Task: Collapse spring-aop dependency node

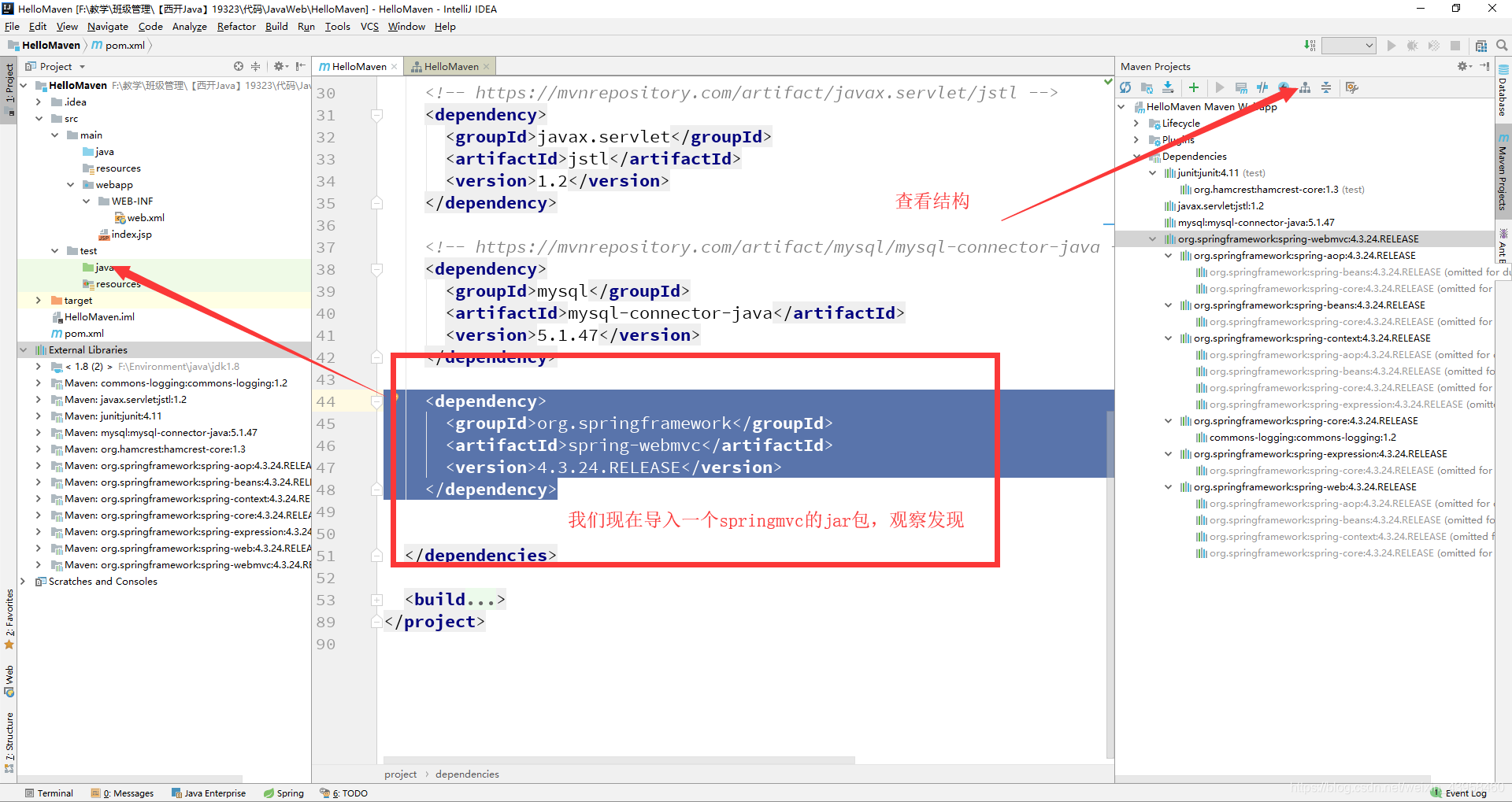Action: 1168,256
